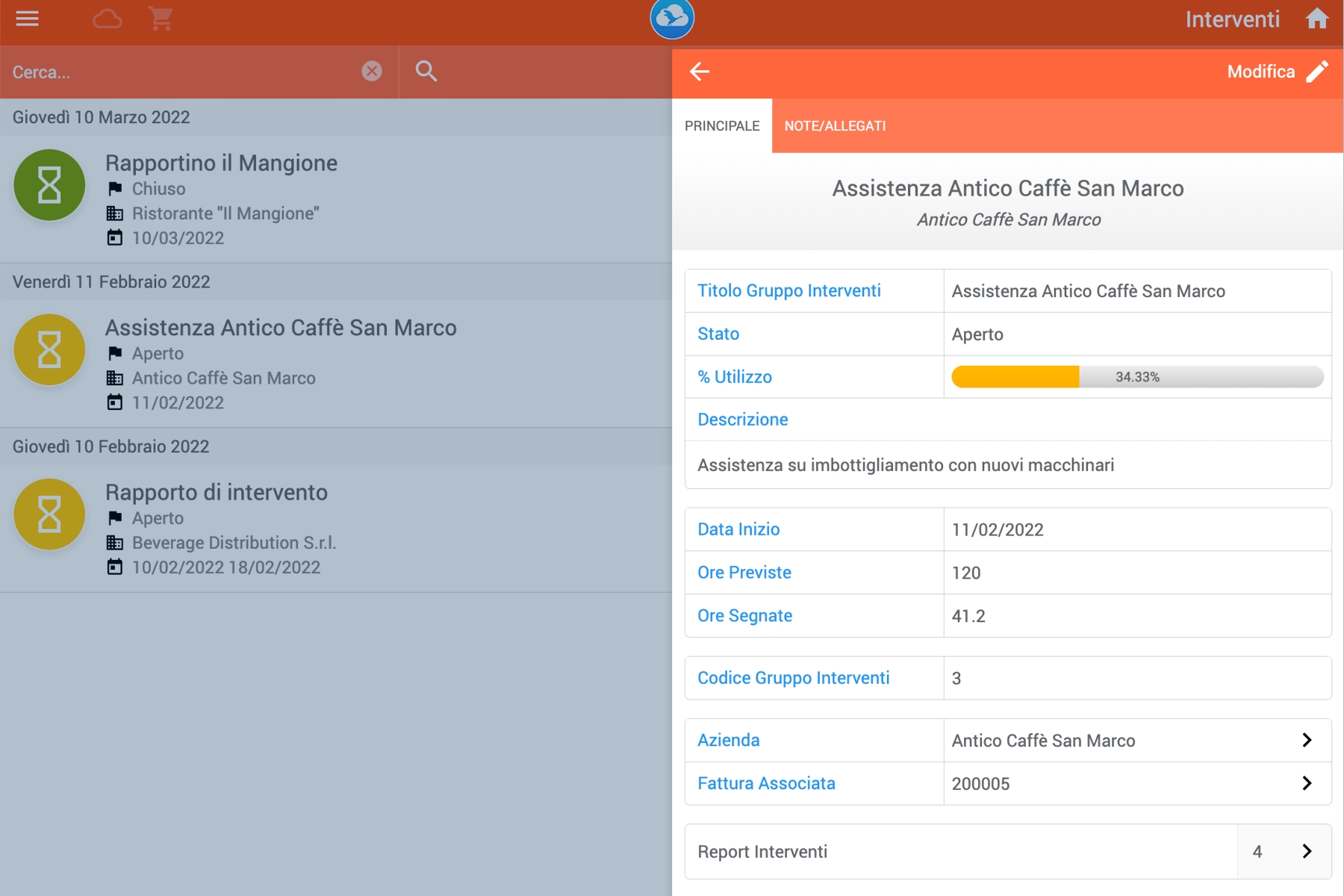Viewport: 1344px width, 896px height.
Task: Click calendar icon beside 10/02/2022 18/02/2022
Action: pyautogui.click(x=114, y=567)
